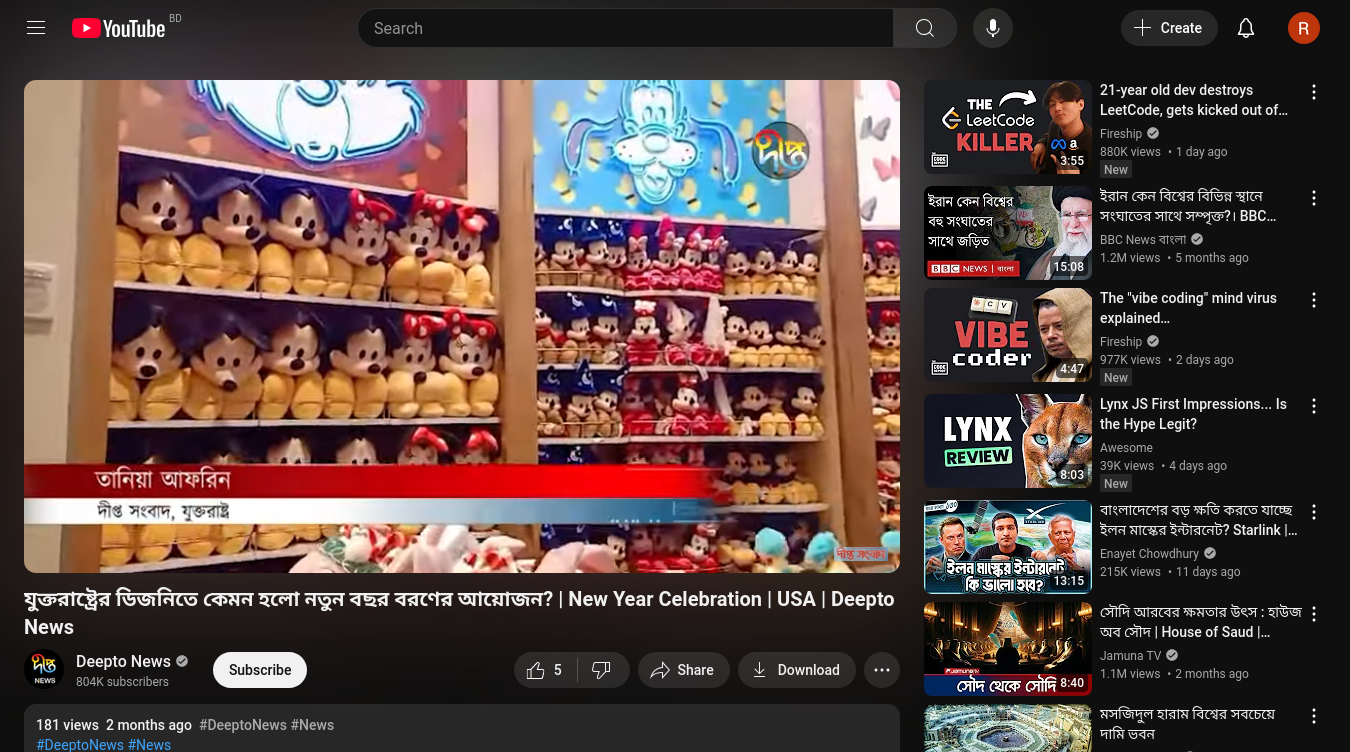Open options for Masjidul Haram video
The width and height of the screenshot is (1350, 752).
[x=1314, y=716]
